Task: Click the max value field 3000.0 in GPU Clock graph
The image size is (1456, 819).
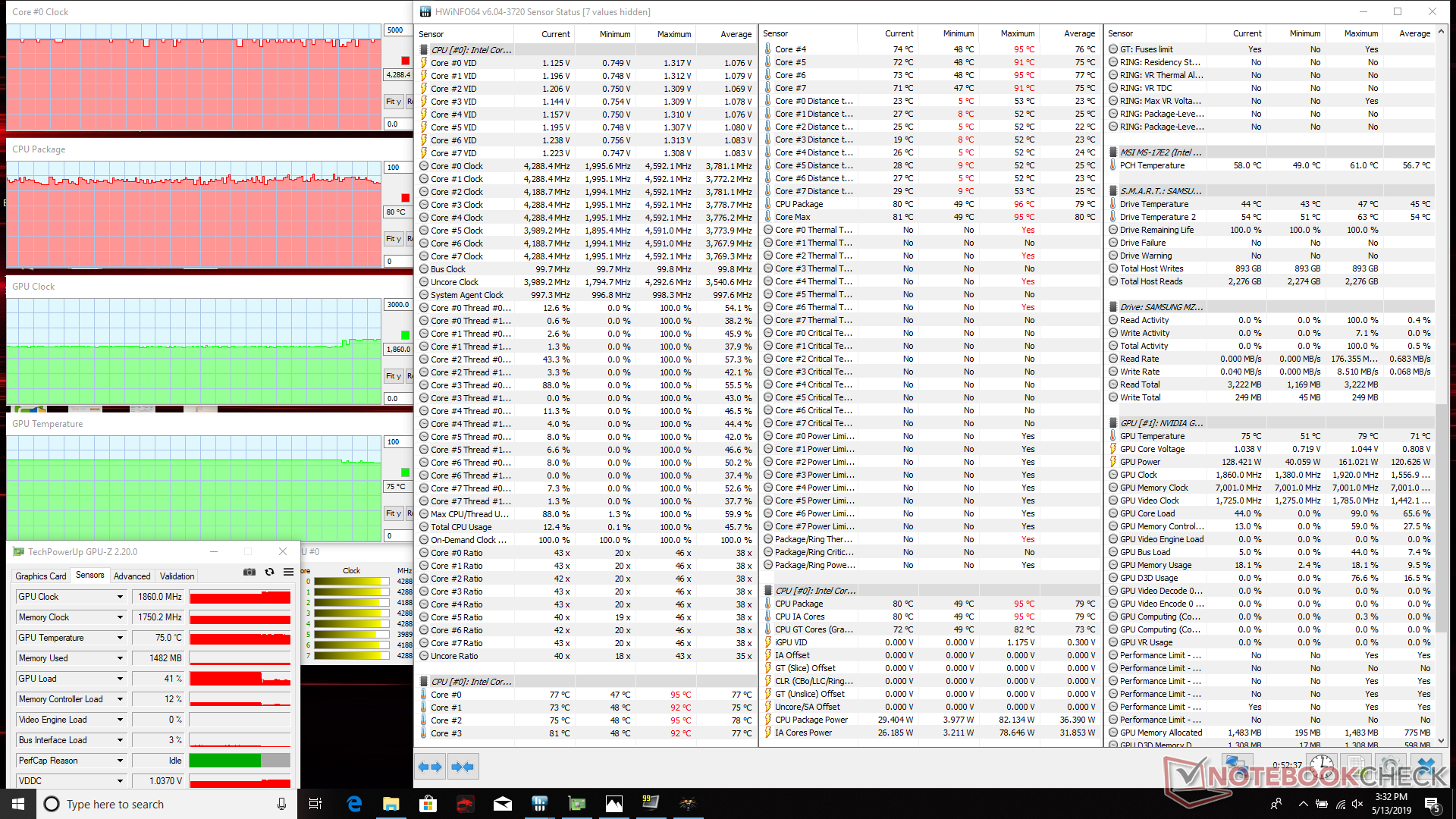Action: 398,304
